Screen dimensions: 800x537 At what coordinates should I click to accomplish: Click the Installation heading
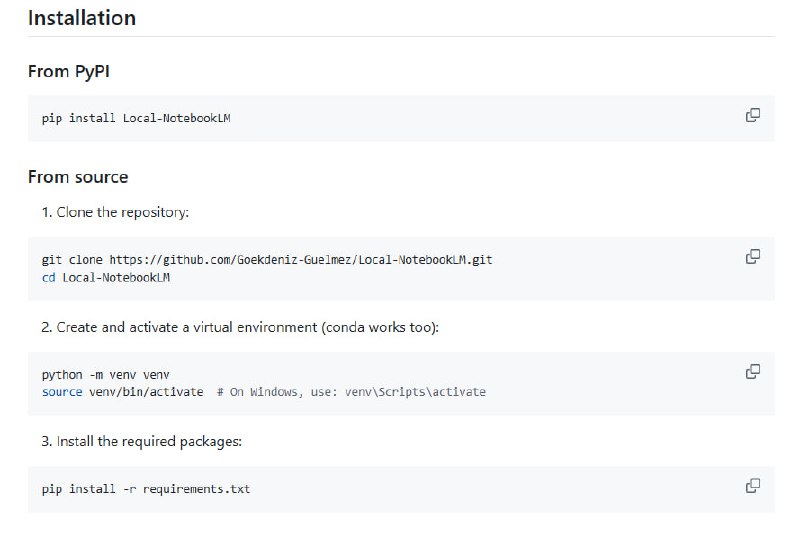[82, 18]
